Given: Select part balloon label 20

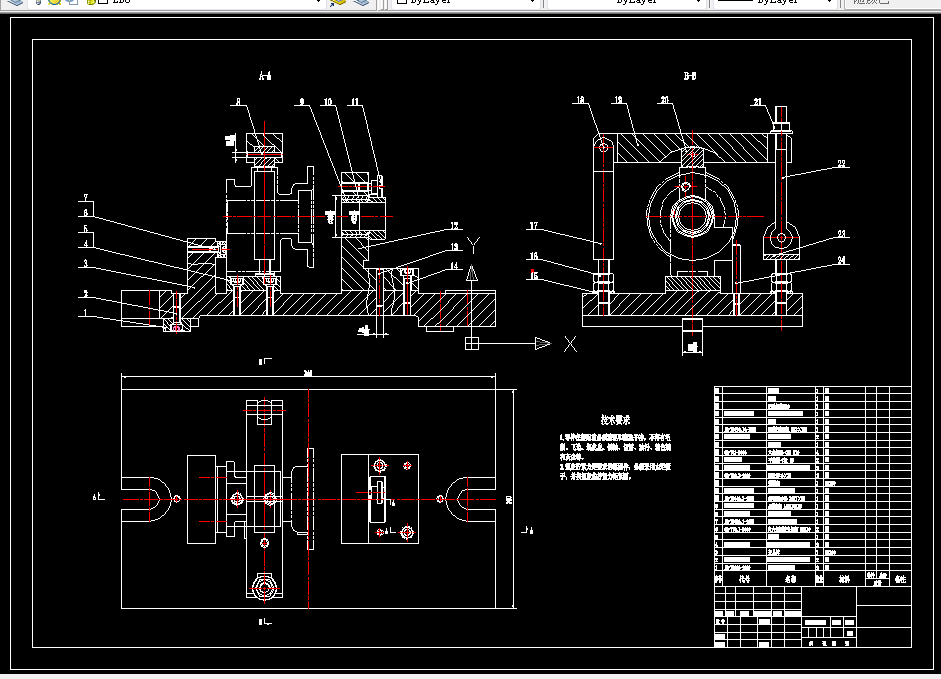Looking at the screenshot, I should click(x=664, y=100).
